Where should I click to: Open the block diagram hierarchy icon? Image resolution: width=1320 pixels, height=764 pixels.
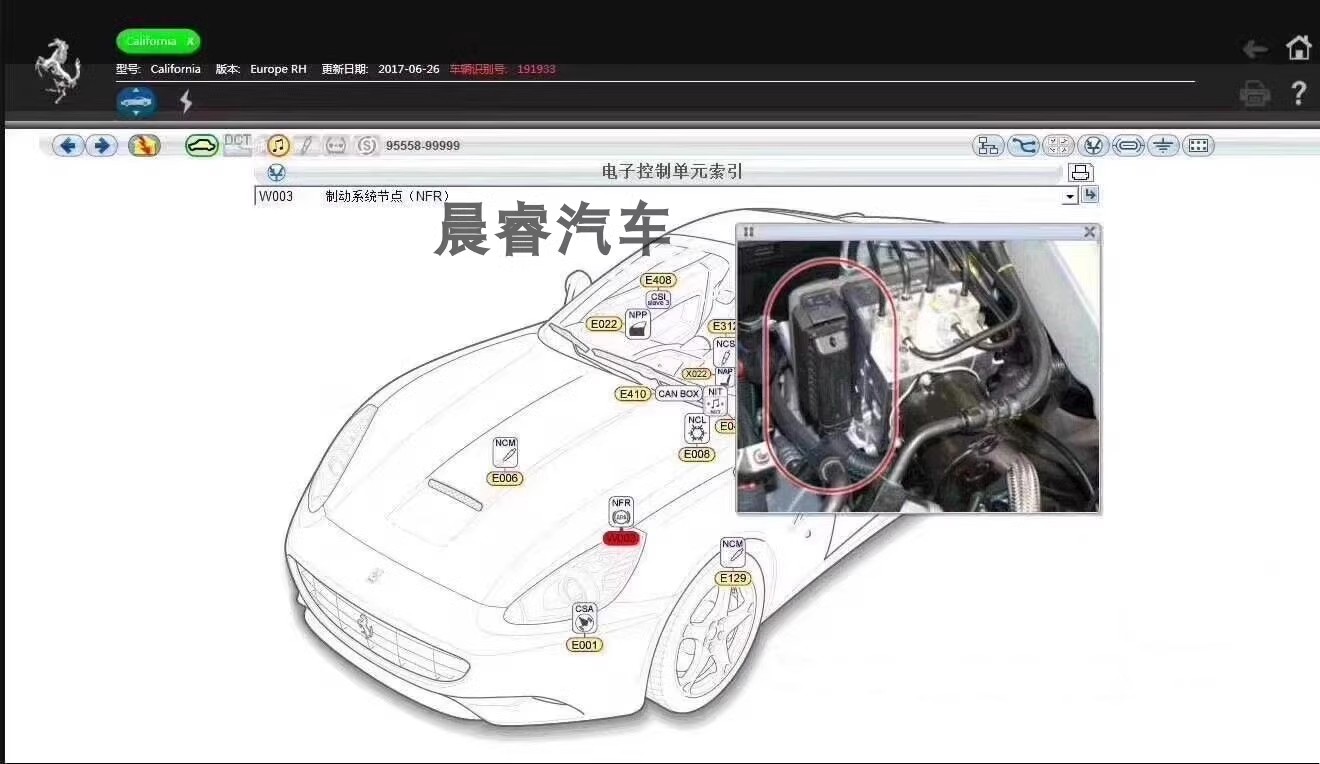click(x=988, y=146)
